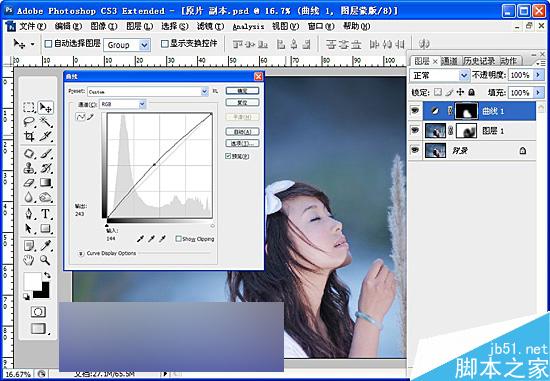The height and width of the screenshot is (381, 550).
Task: Select the Hand tool
Action: (29, 260)
